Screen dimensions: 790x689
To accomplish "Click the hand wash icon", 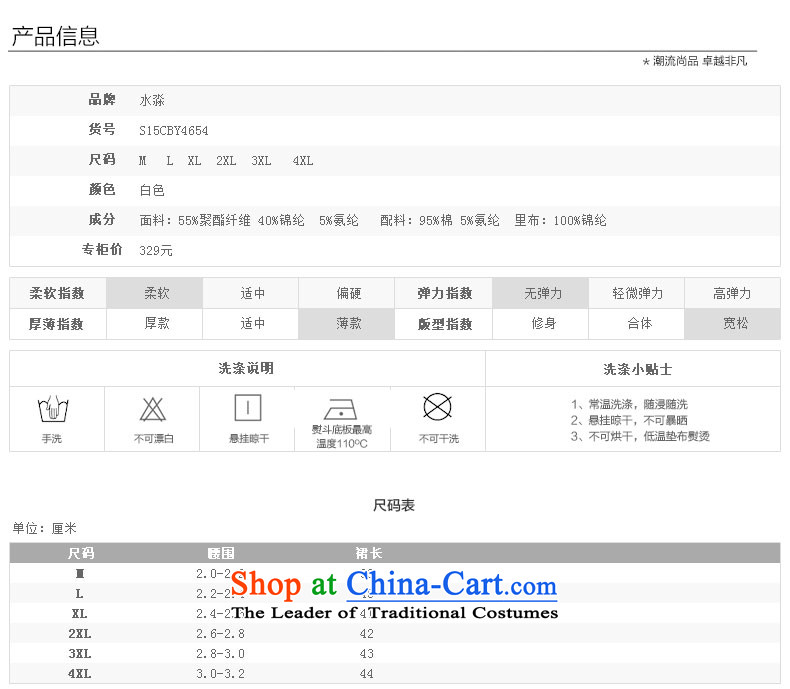I will tap(51, 410).
